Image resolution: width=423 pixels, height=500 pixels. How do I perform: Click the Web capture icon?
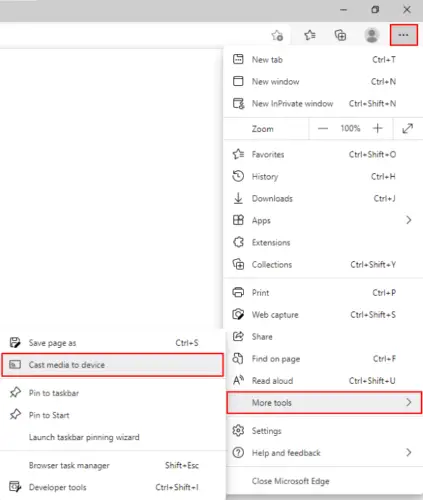238,314
